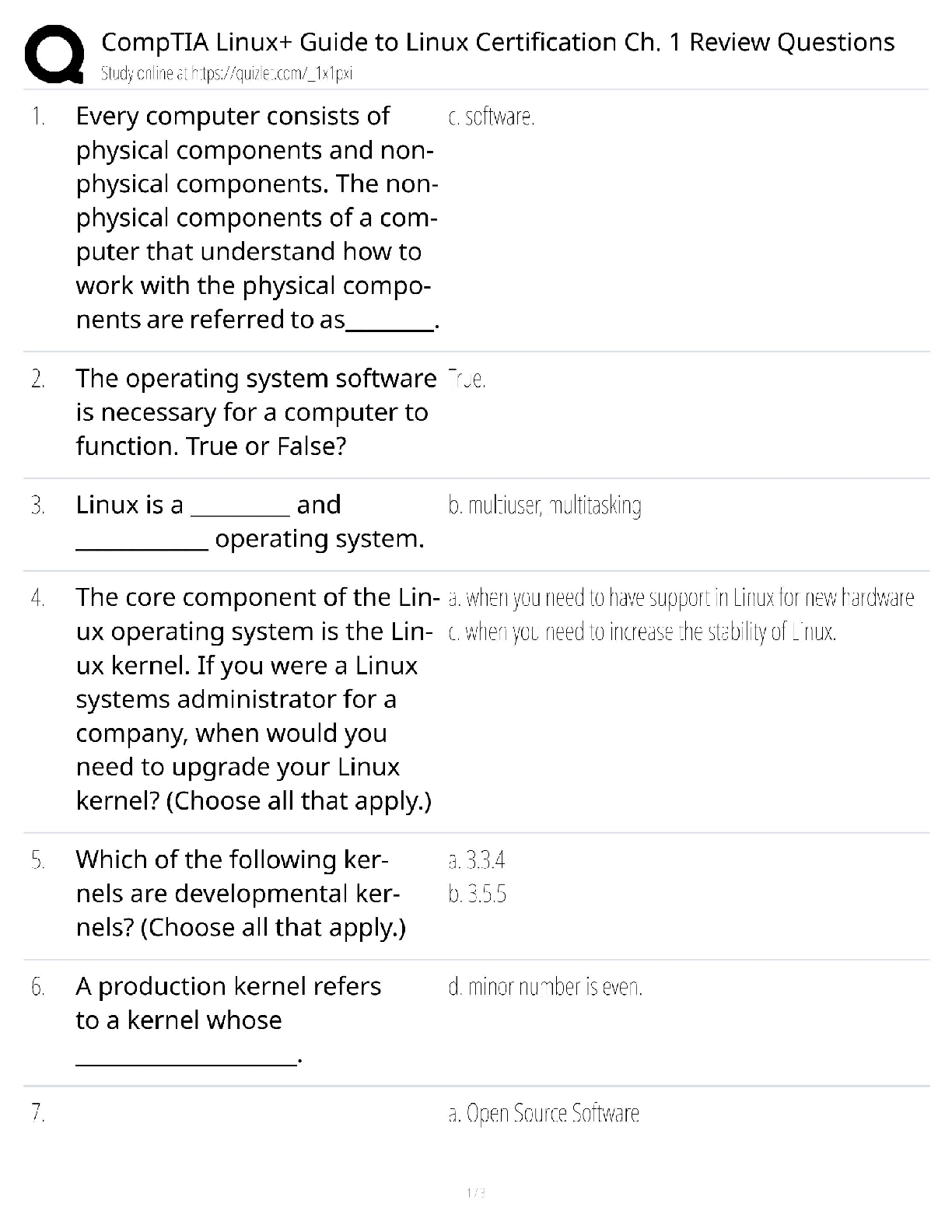Click the question number 7 label

[x=37, y=1114]
